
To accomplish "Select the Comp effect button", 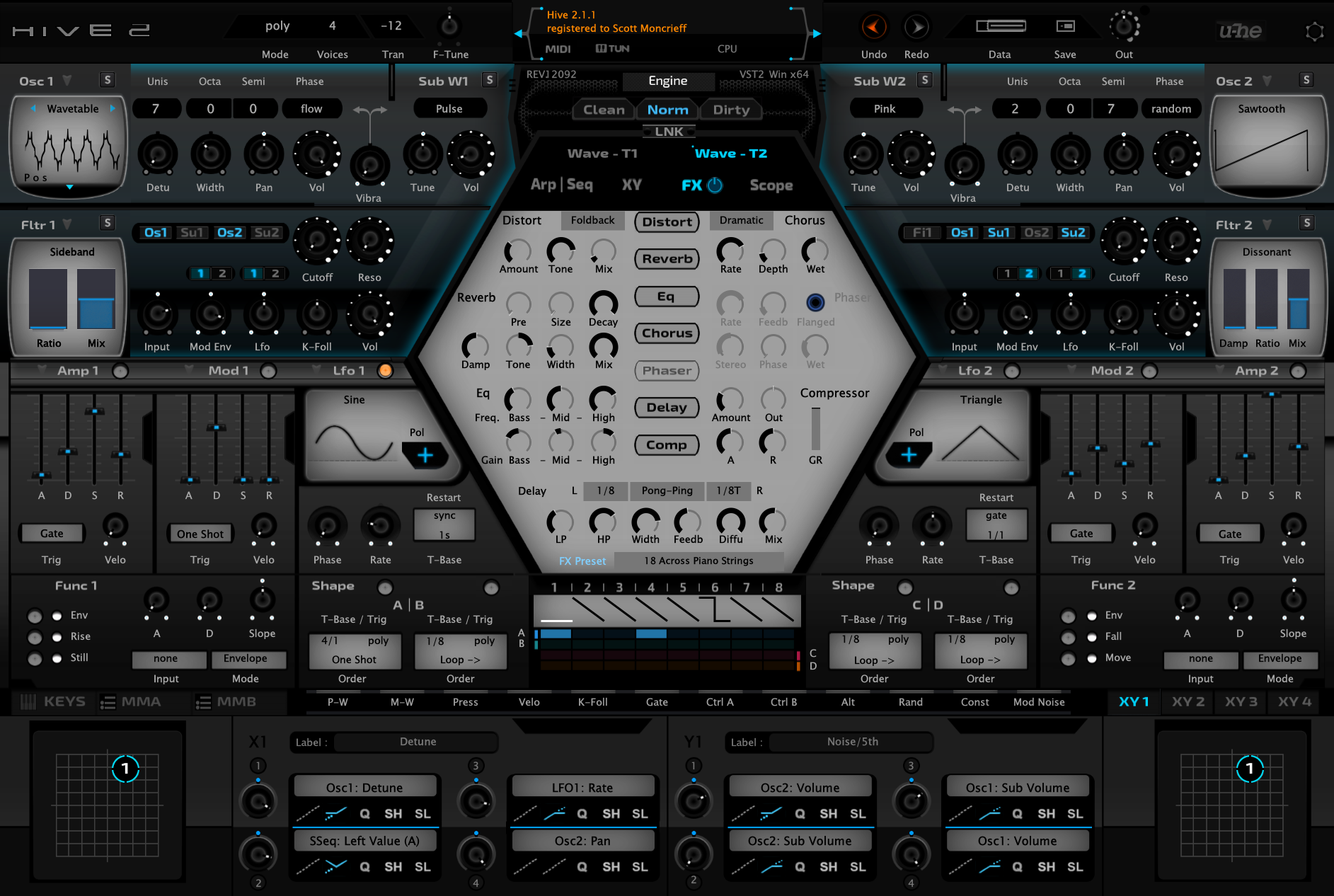I will 667,445.
